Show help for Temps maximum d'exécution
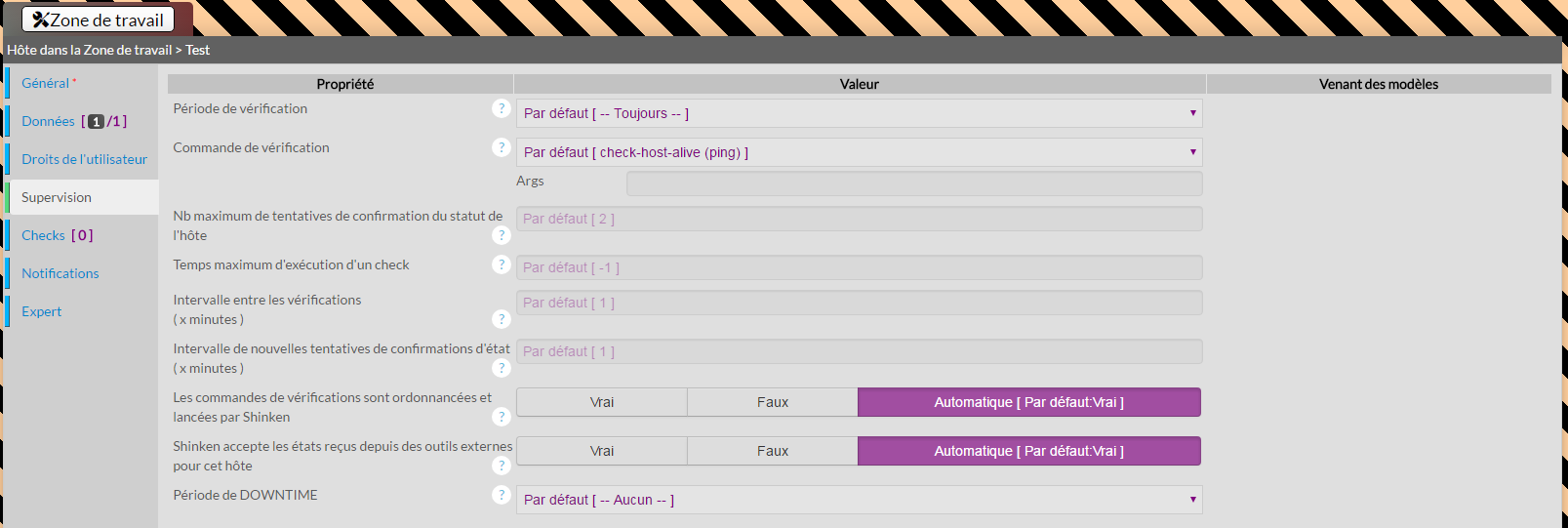The height and width of the screenshot is (528, 1568). [x=502, y=264]
